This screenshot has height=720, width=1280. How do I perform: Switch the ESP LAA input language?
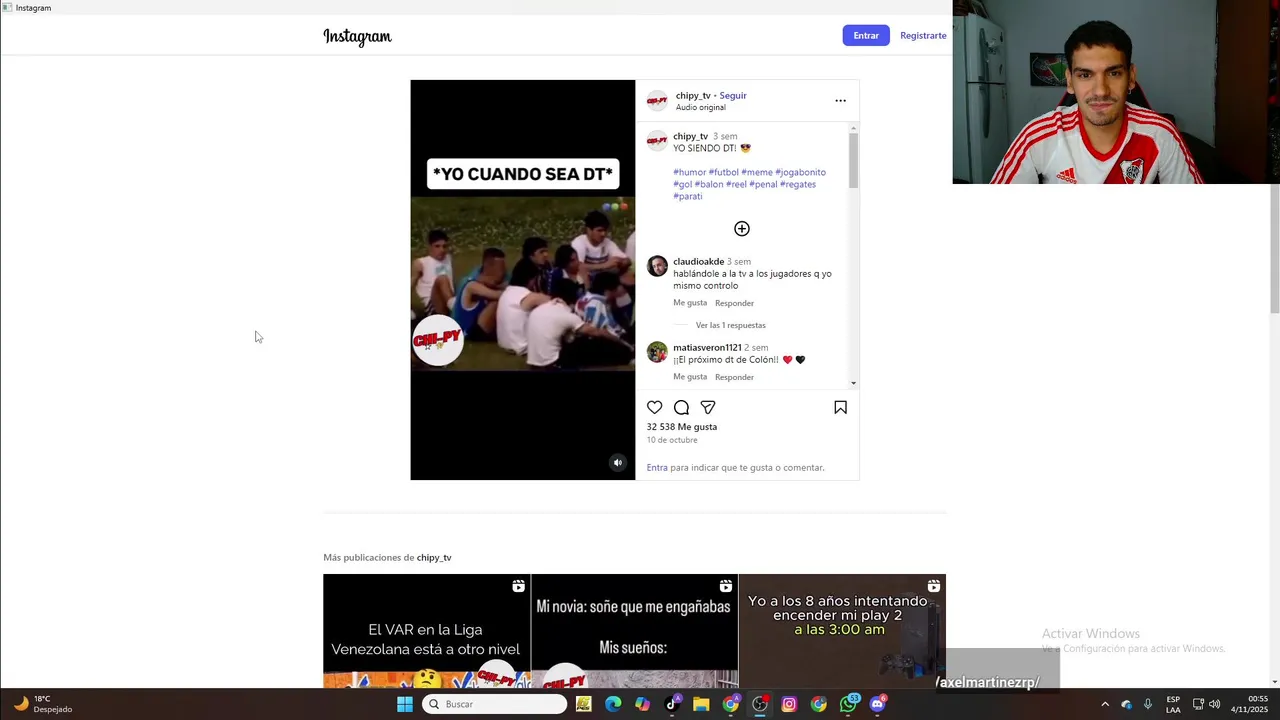tap(1173, 704)
